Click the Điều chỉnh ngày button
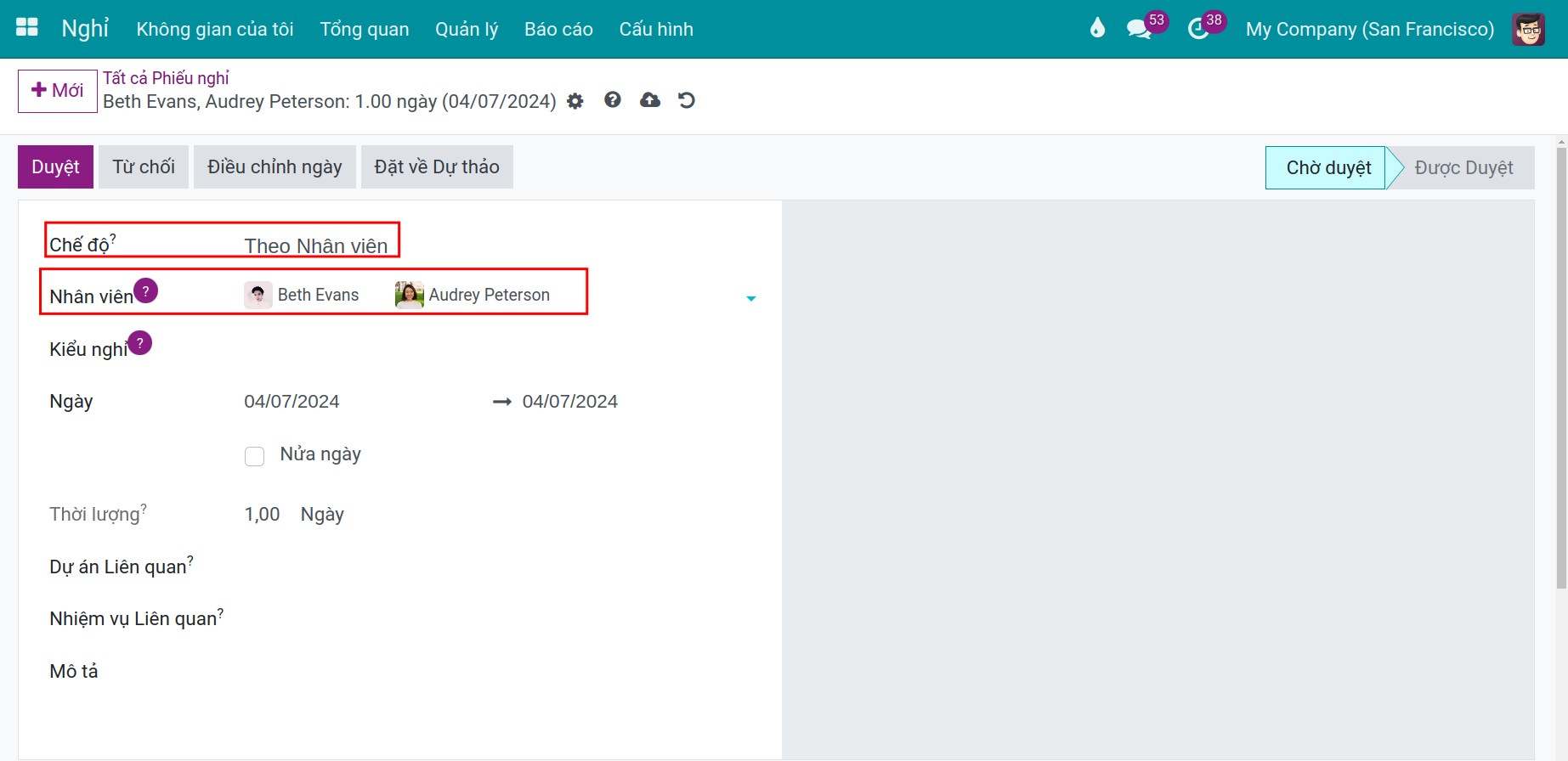1568x761 pixels. pyautogui.click(x=275, y=166)
